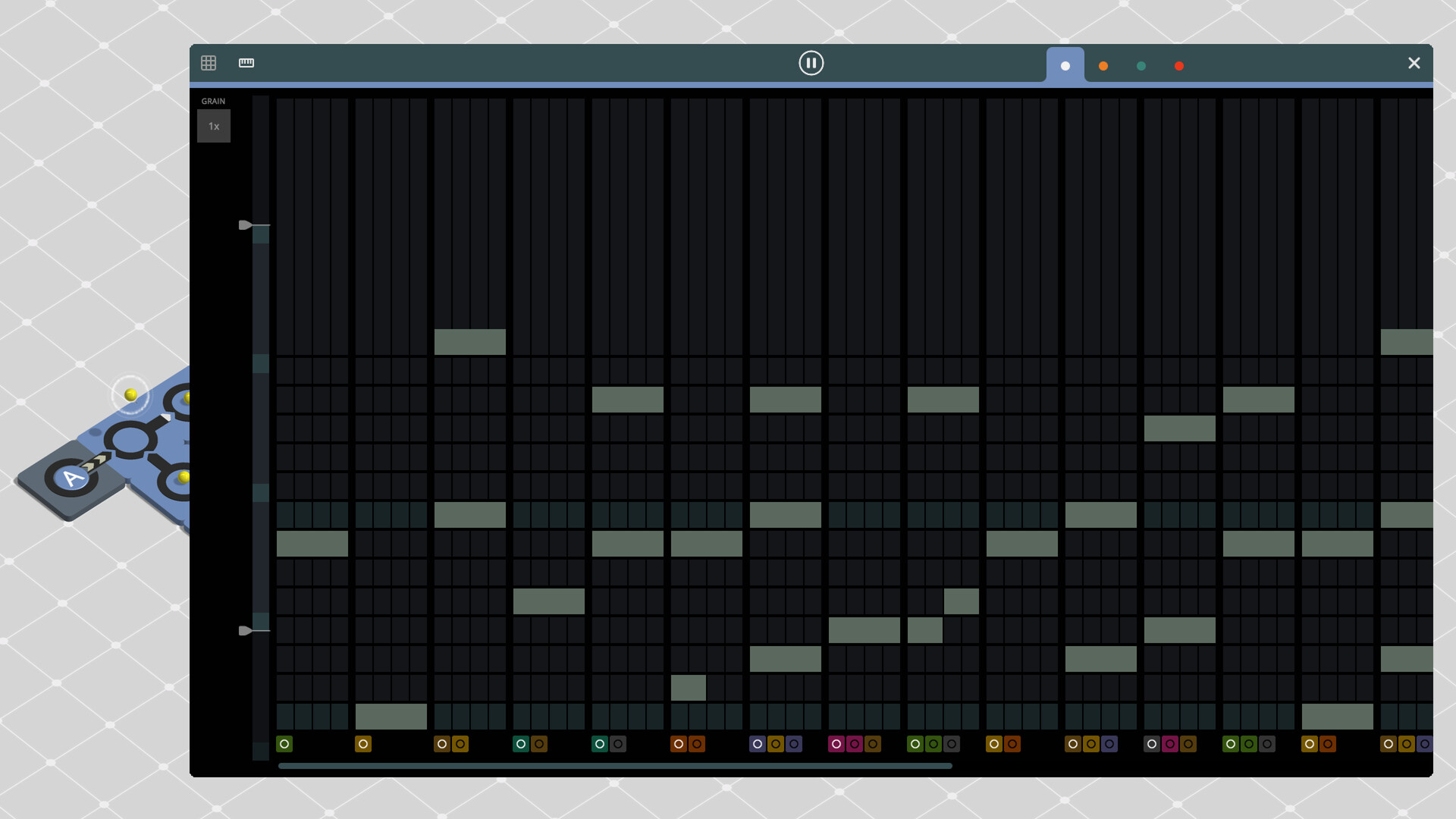This screenshot has height=819, width=1456.
Task: Select the red-dot track indicator
Action: (x=1179, y=66)
